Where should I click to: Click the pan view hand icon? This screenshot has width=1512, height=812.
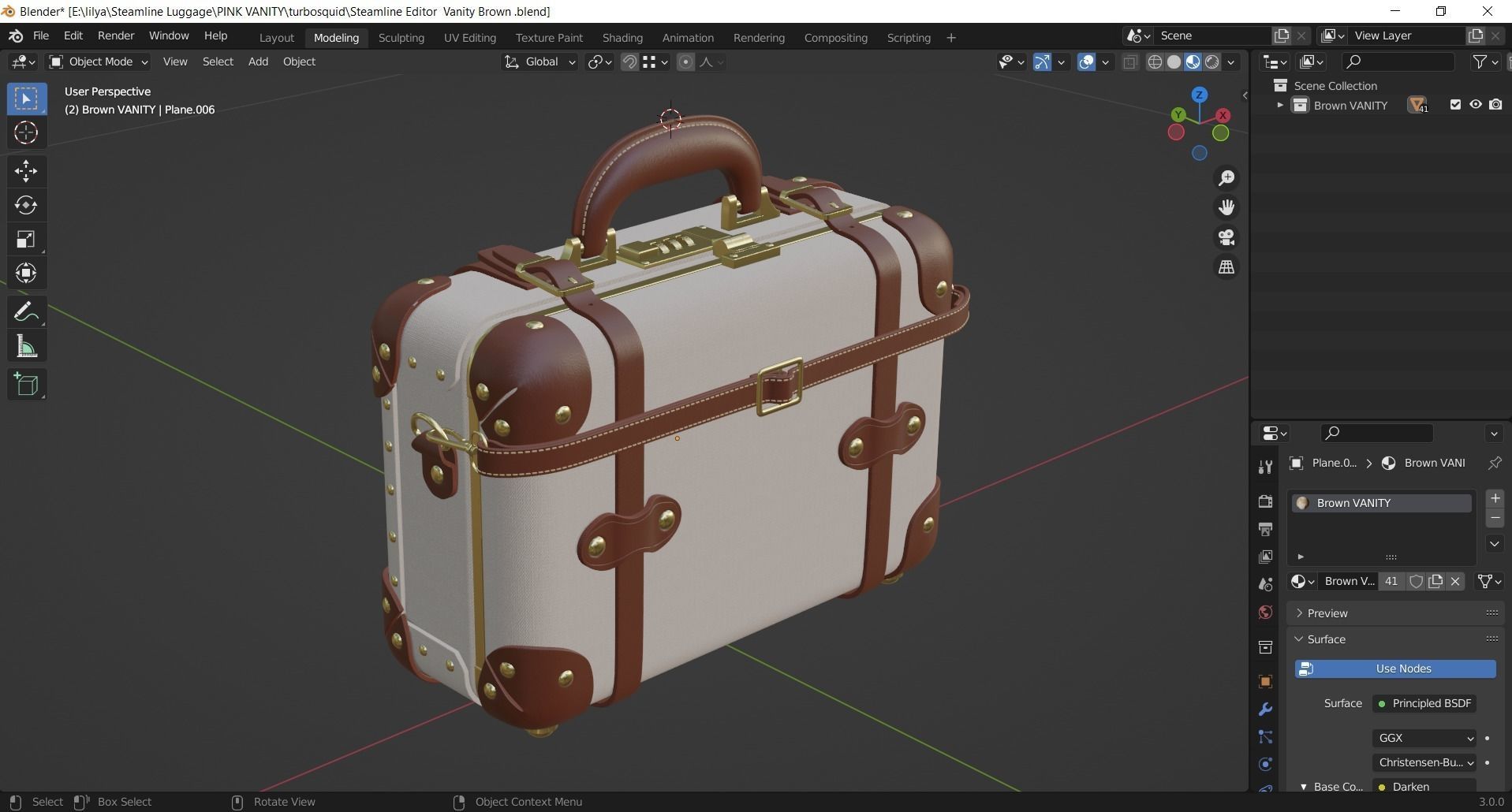pos(1226,207)
